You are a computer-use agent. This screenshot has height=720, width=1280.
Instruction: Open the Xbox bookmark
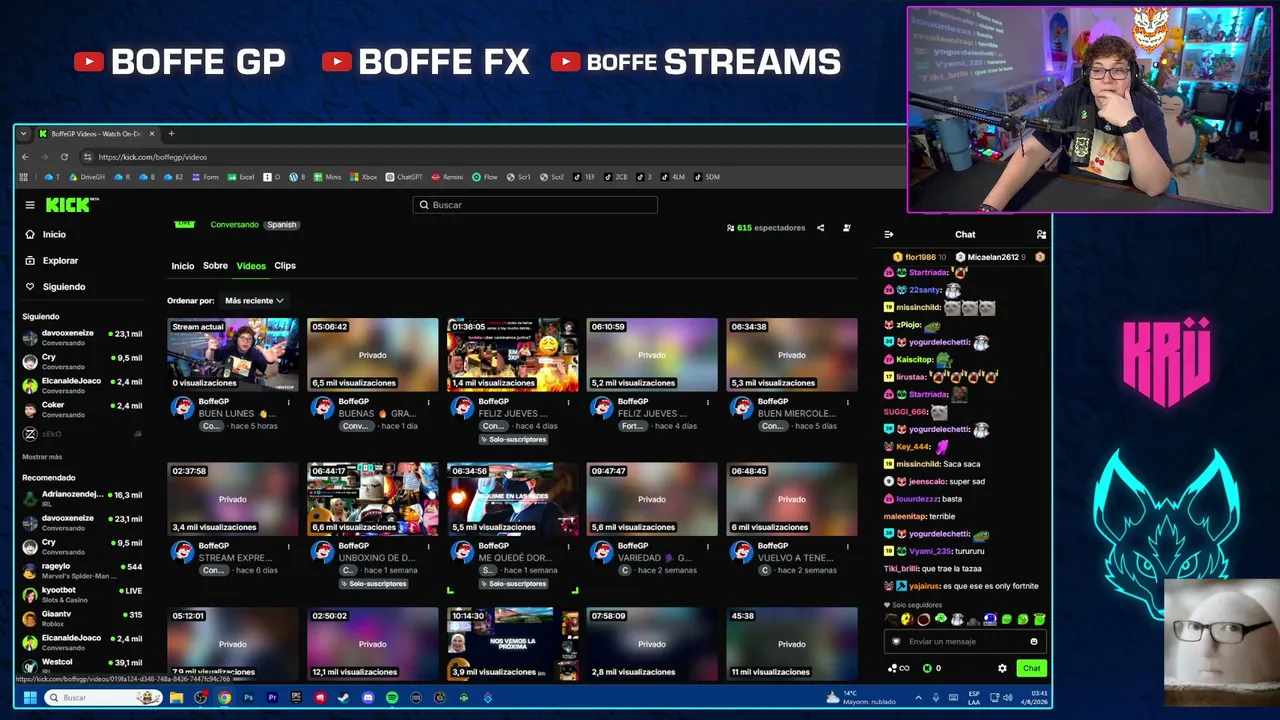tap(364, 177)
